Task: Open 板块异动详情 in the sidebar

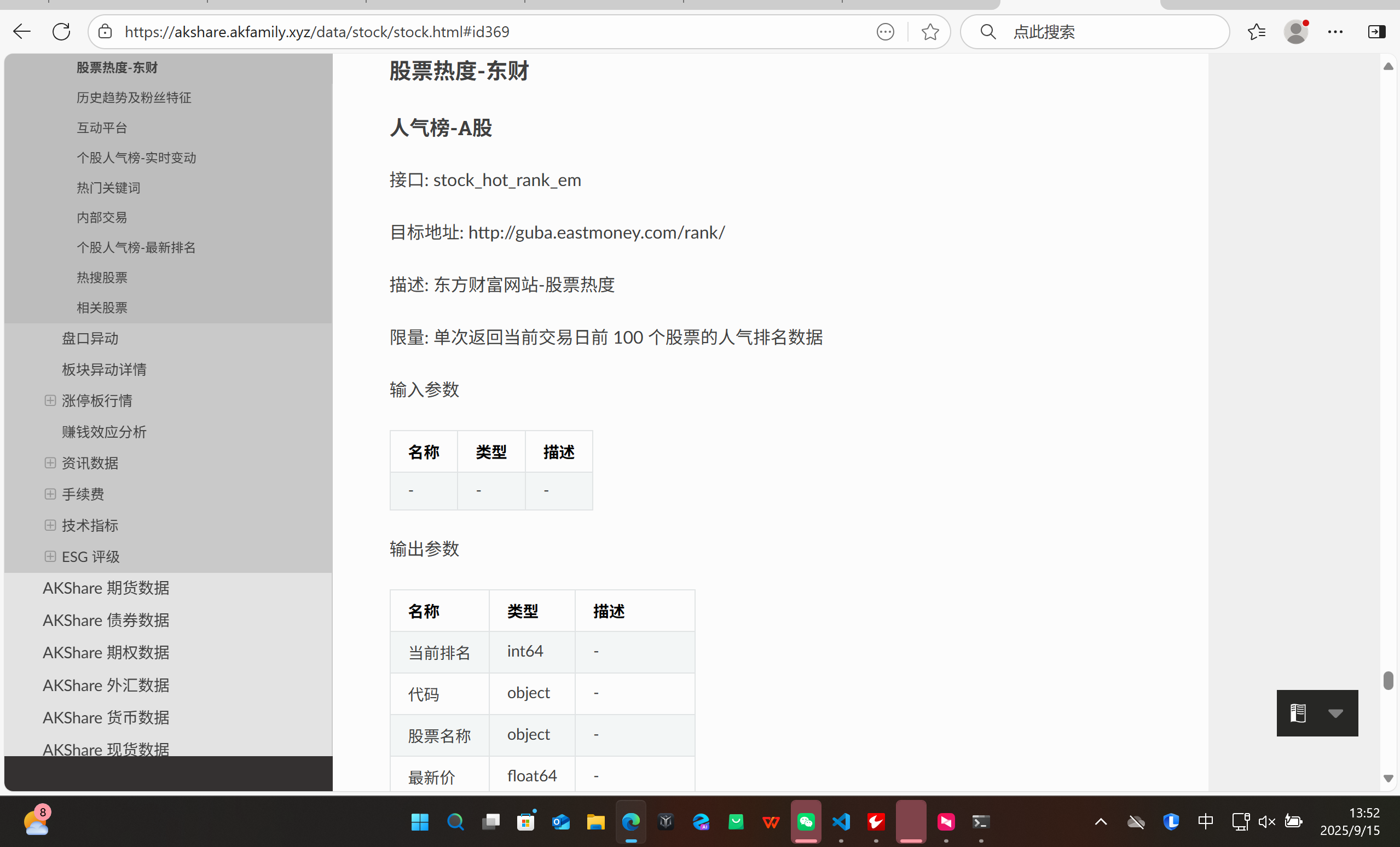Action: [104, 370]
